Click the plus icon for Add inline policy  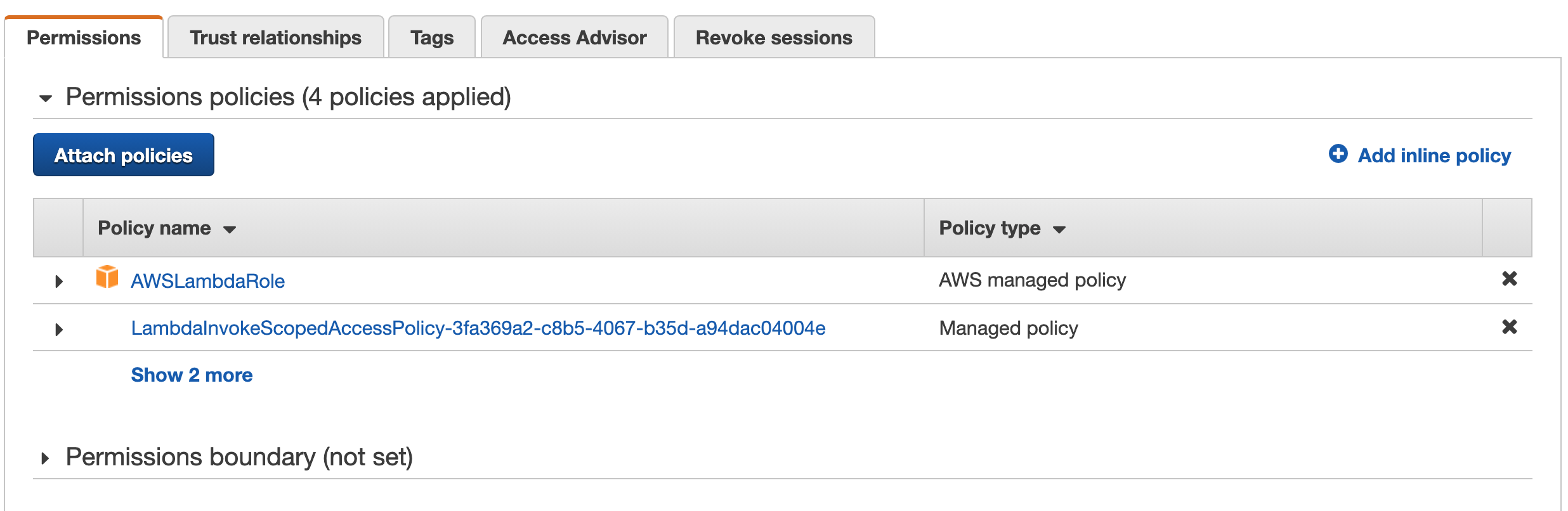click(1338, 153)
